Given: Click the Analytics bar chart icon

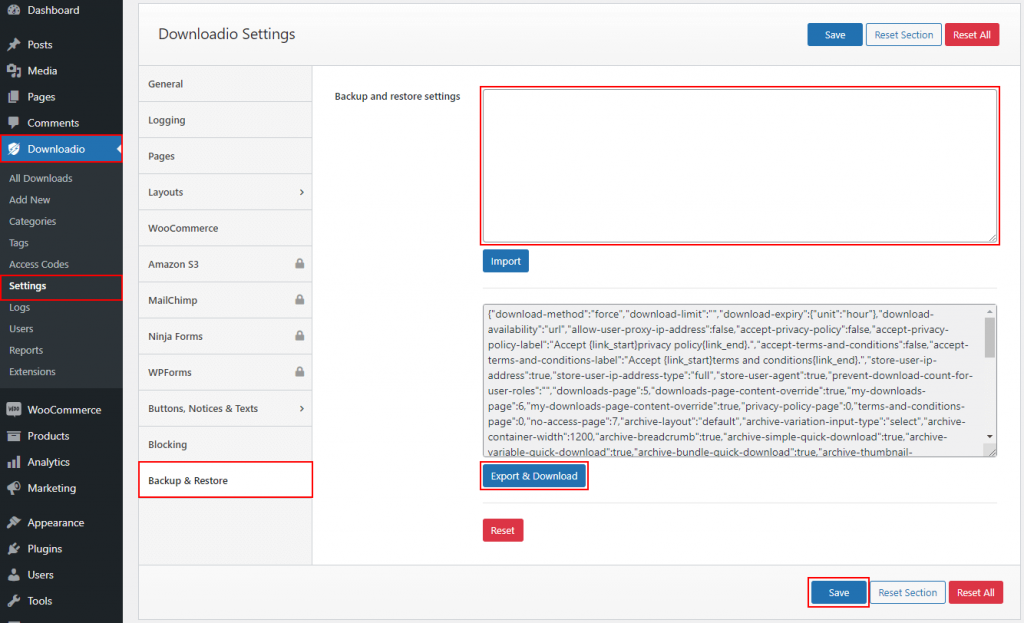Looking at the screenshot, I should pyautogui.click(x=14, y=462).
